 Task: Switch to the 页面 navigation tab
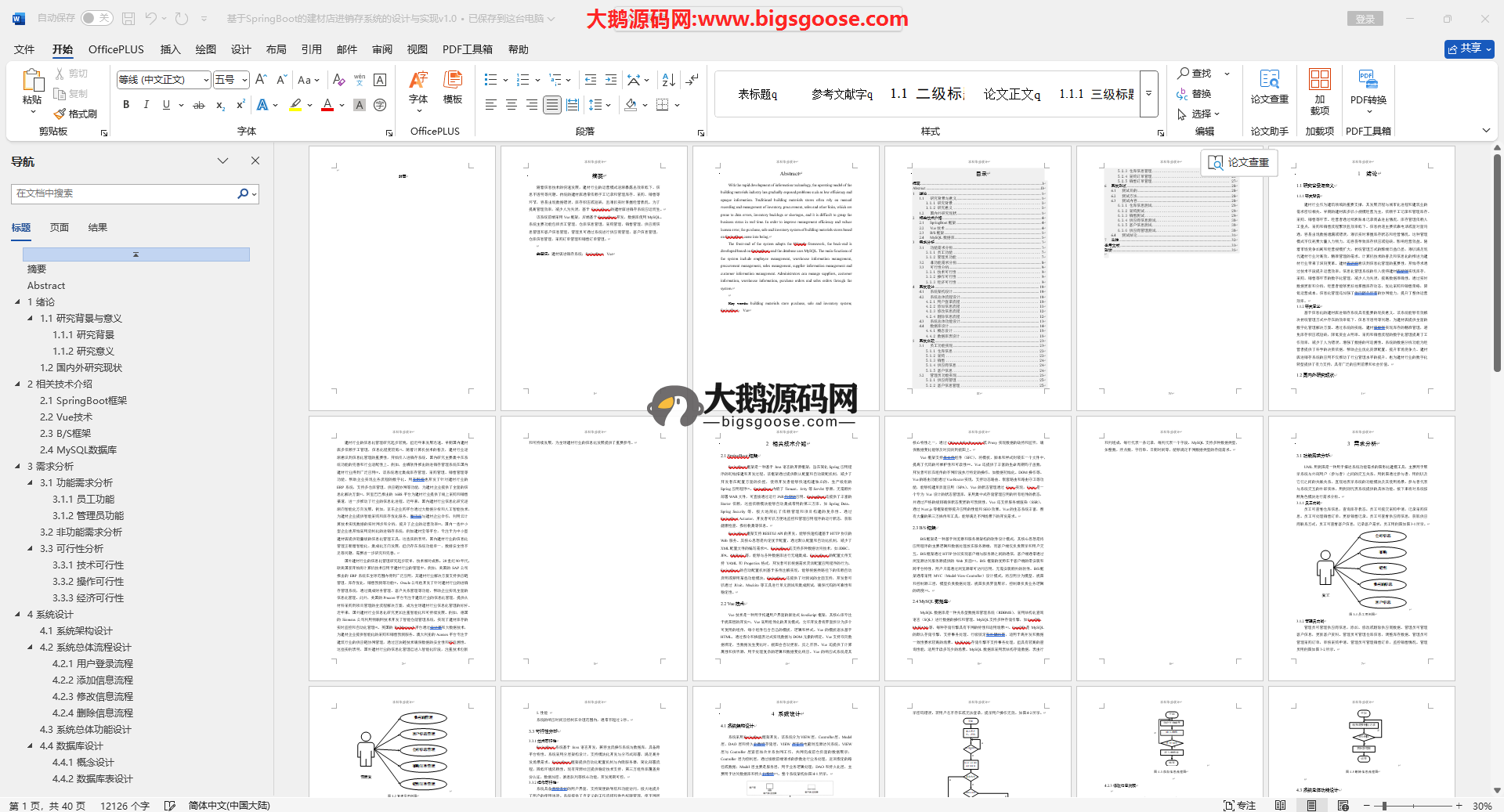(x=60, y=227)
